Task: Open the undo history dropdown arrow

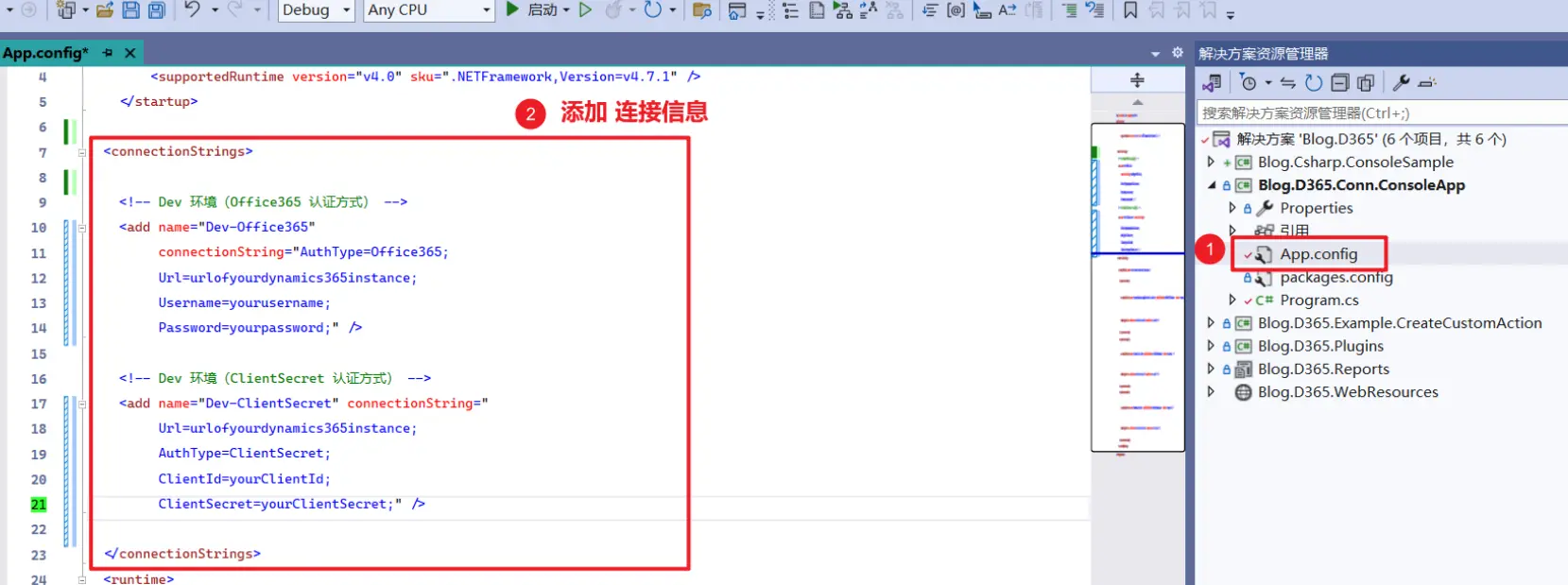Action: pos(215,10)
